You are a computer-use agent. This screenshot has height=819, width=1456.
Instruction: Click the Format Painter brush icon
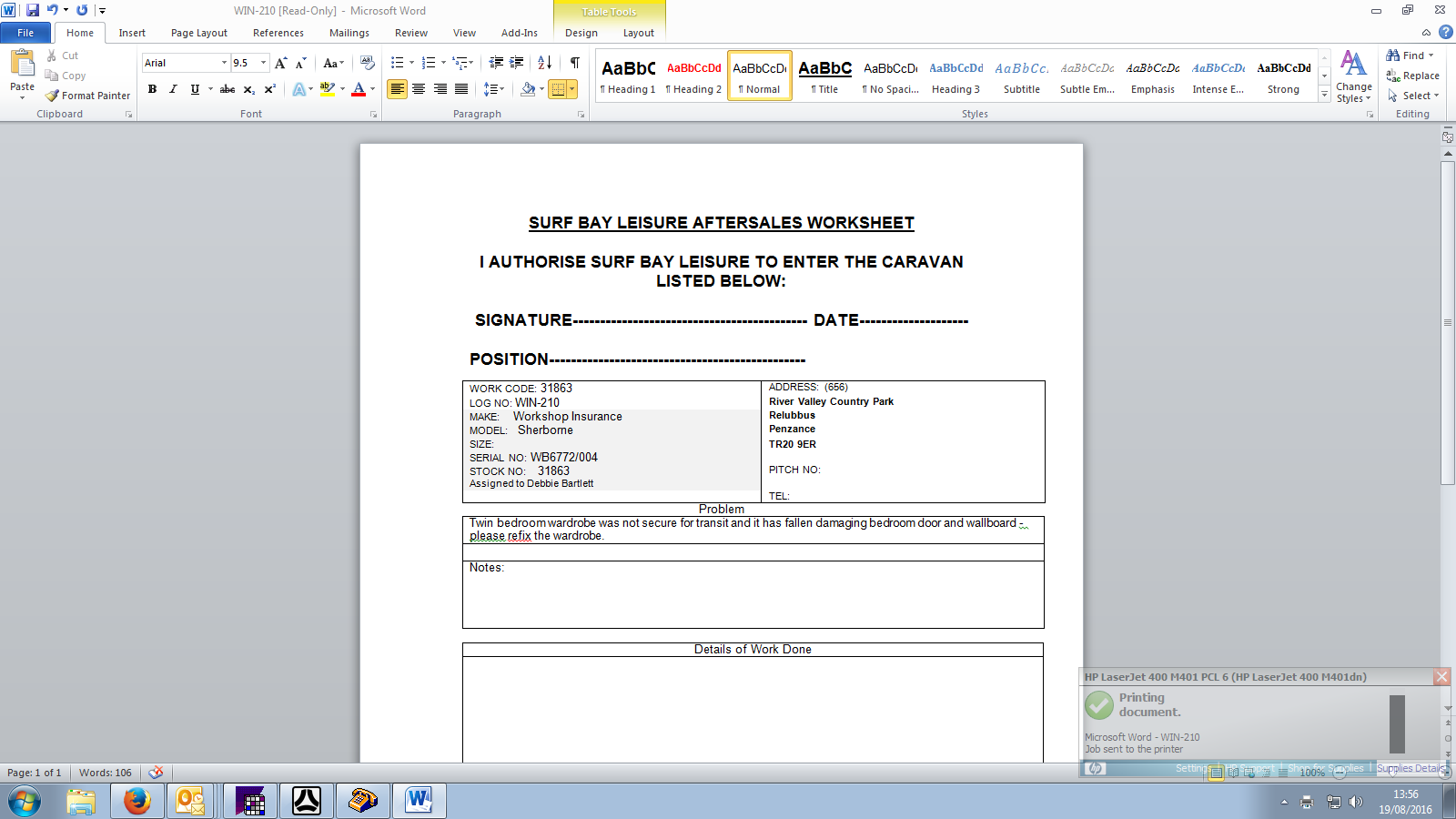(53, 96)
